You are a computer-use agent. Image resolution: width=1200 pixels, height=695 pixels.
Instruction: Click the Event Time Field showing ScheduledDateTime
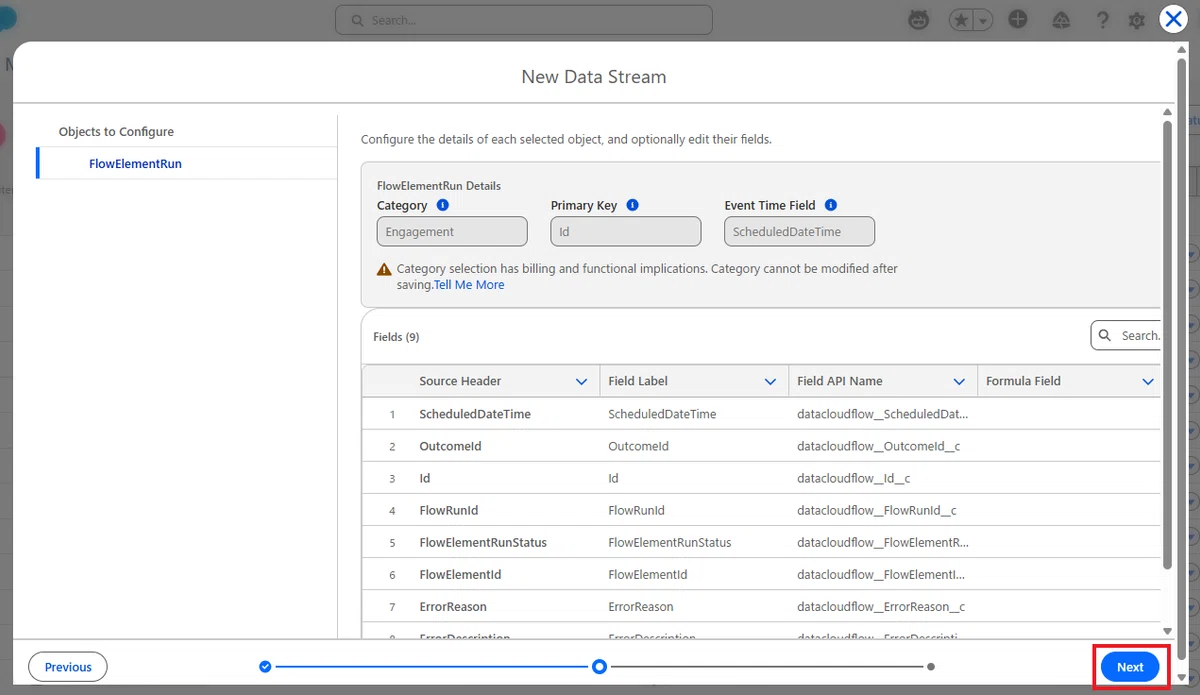tap(800, 231)
